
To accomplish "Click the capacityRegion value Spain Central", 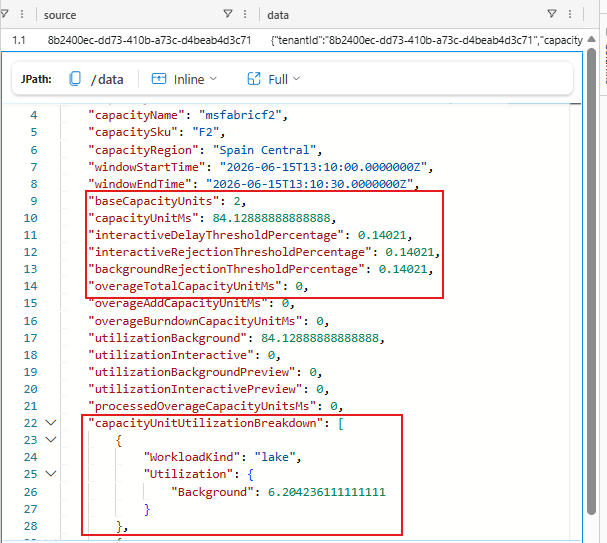I will (x=267, y=150).
